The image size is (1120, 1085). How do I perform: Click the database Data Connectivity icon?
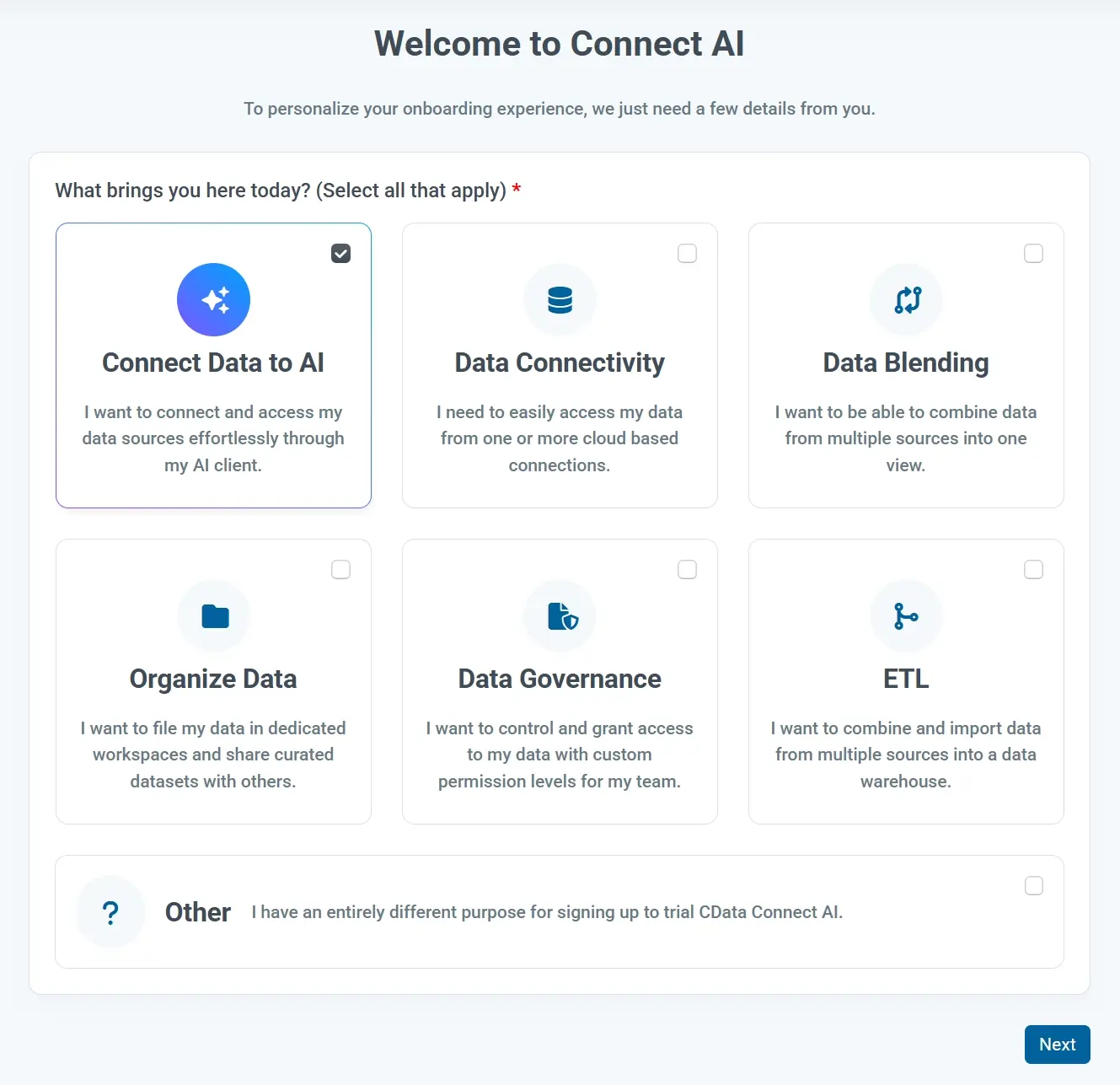tap(560, 300)
